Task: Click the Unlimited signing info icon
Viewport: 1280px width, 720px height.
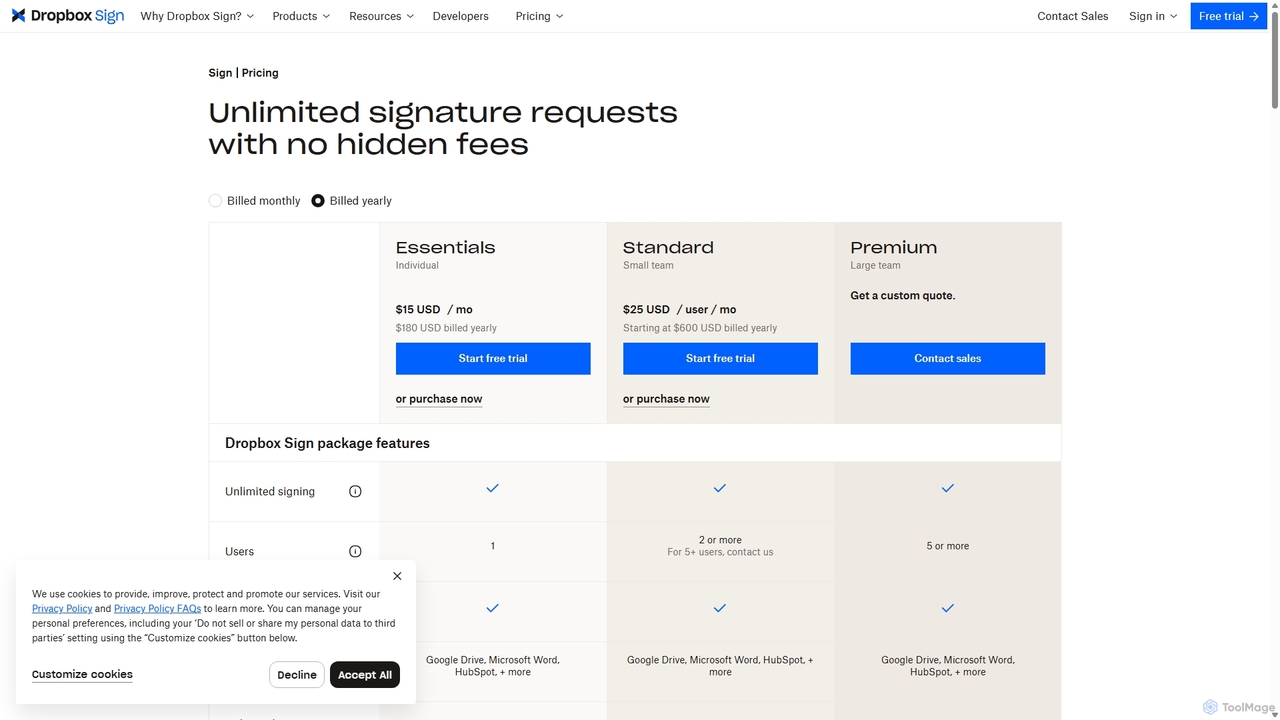Action: pyautogui.click(x=355, y=491)
